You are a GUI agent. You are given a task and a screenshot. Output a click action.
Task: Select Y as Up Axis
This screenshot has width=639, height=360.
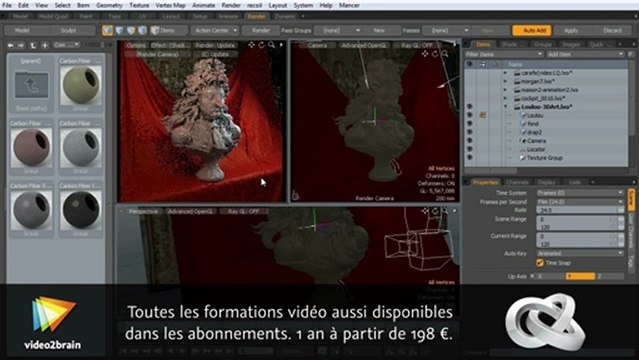tap(580, 276)
